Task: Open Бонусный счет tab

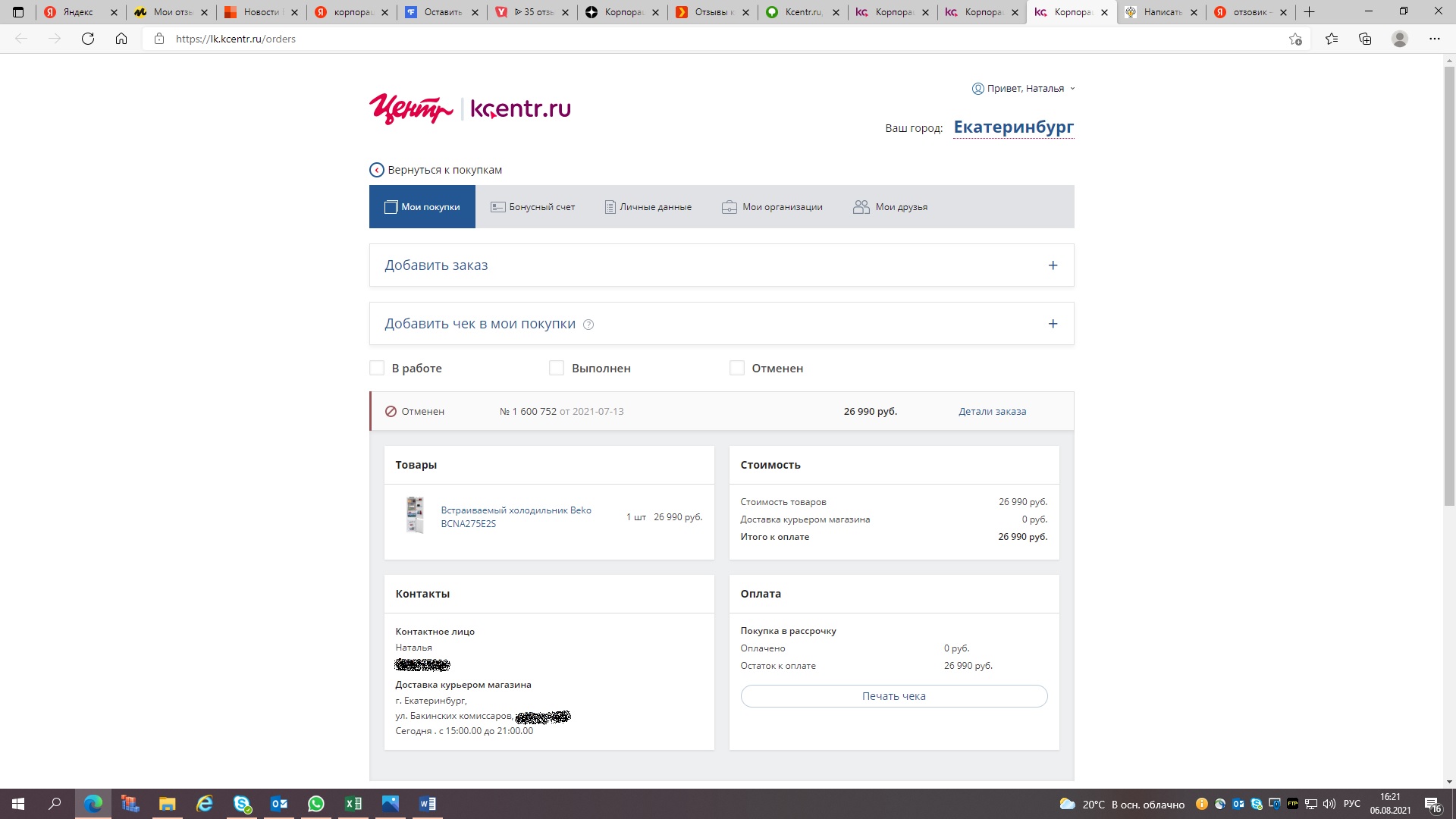Action: pos(533,207)
